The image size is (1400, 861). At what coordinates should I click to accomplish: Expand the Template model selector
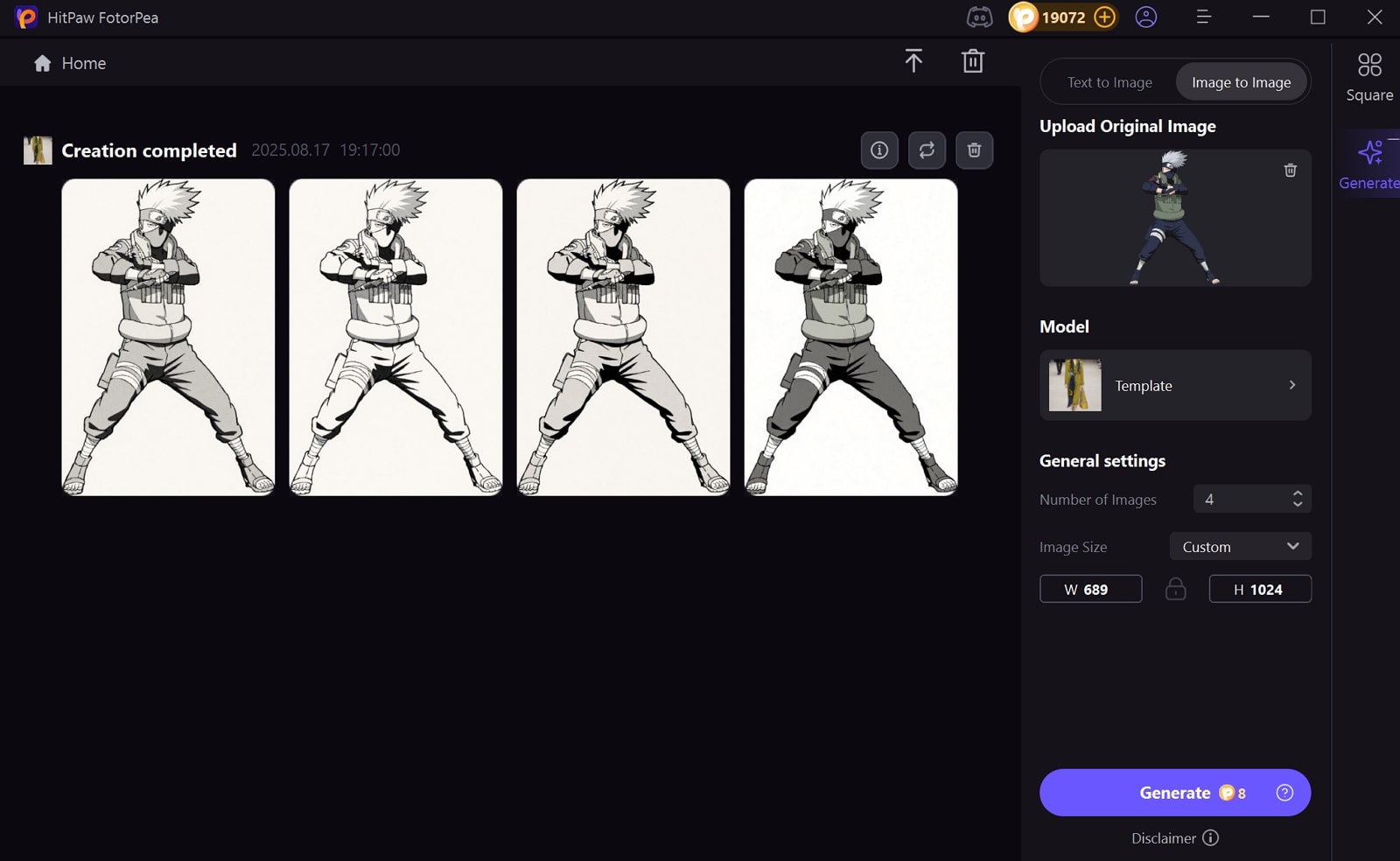[x=1175, y=385]
